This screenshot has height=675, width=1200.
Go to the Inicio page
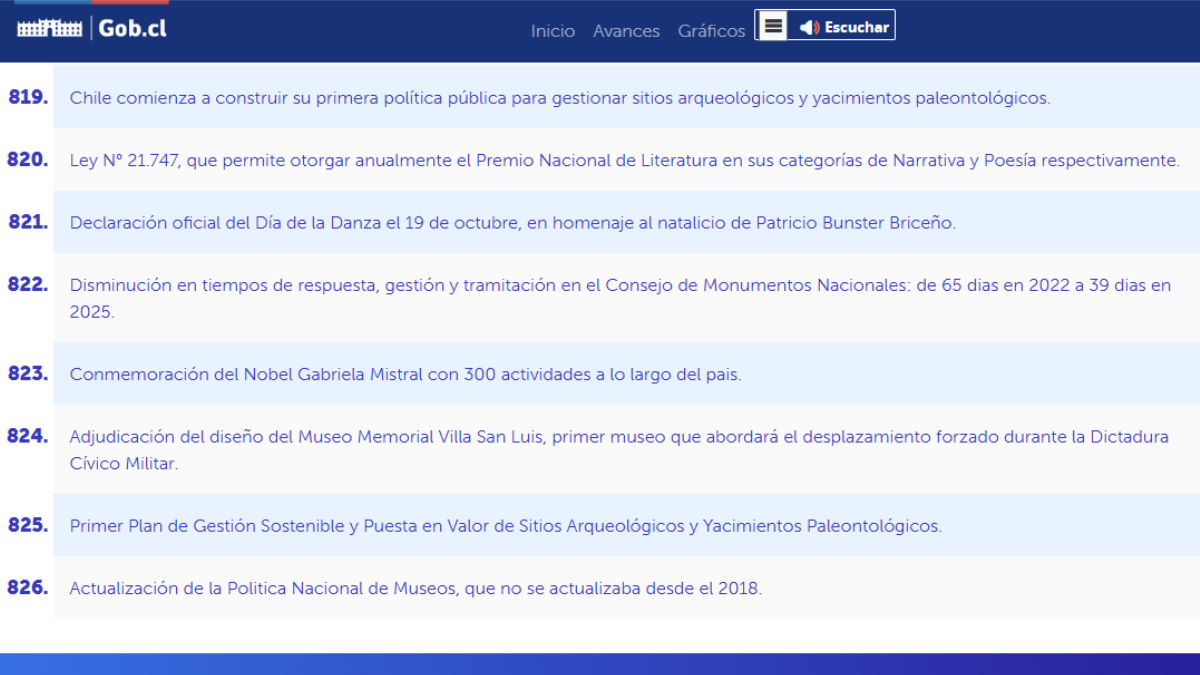pyautogui.click(x=553, y=31)
